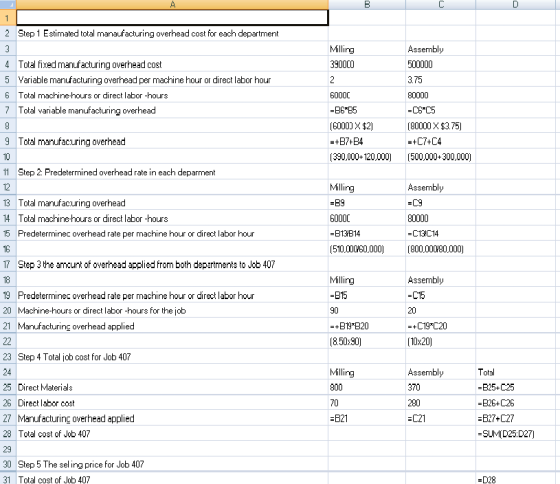Select 'Total variable manufacturing overhead' cell
The image size is (560, 484).
(172, 110)
